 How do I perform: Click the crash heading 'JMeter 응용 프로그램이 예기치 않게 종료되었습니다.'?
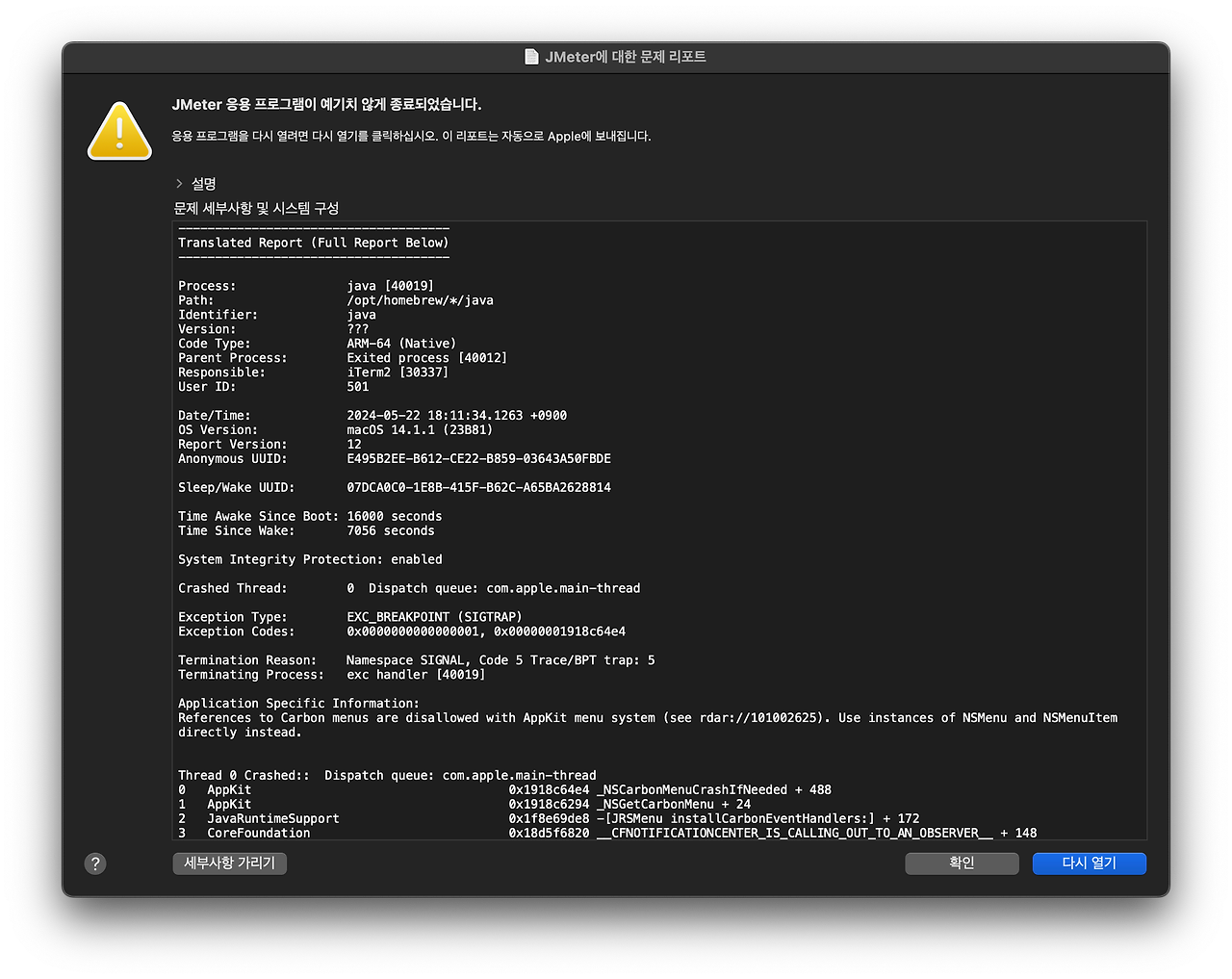pos(326,104)
